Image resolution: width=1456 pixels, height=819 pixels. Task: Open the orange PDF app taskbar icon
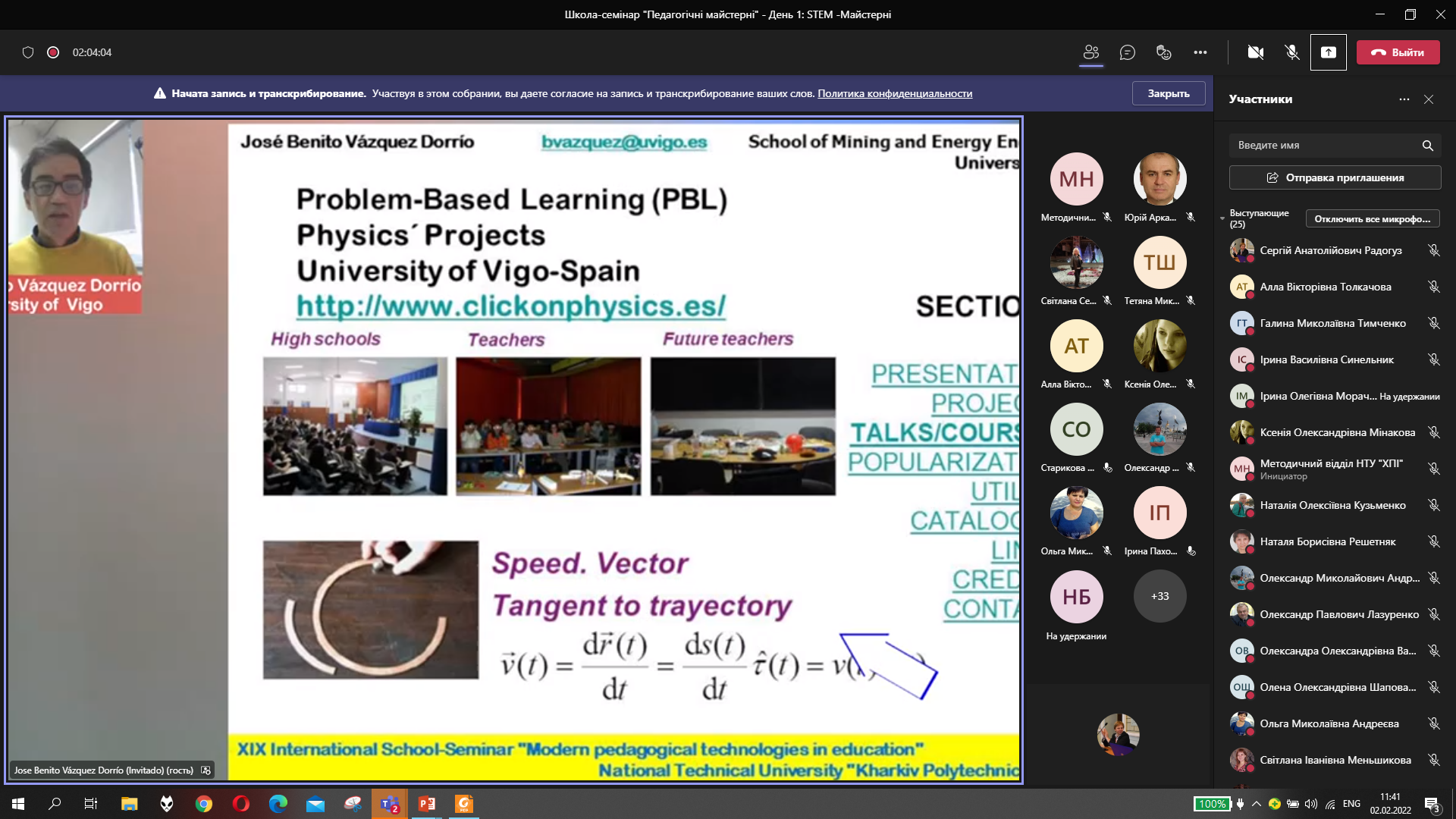click(x=464, y=804)
